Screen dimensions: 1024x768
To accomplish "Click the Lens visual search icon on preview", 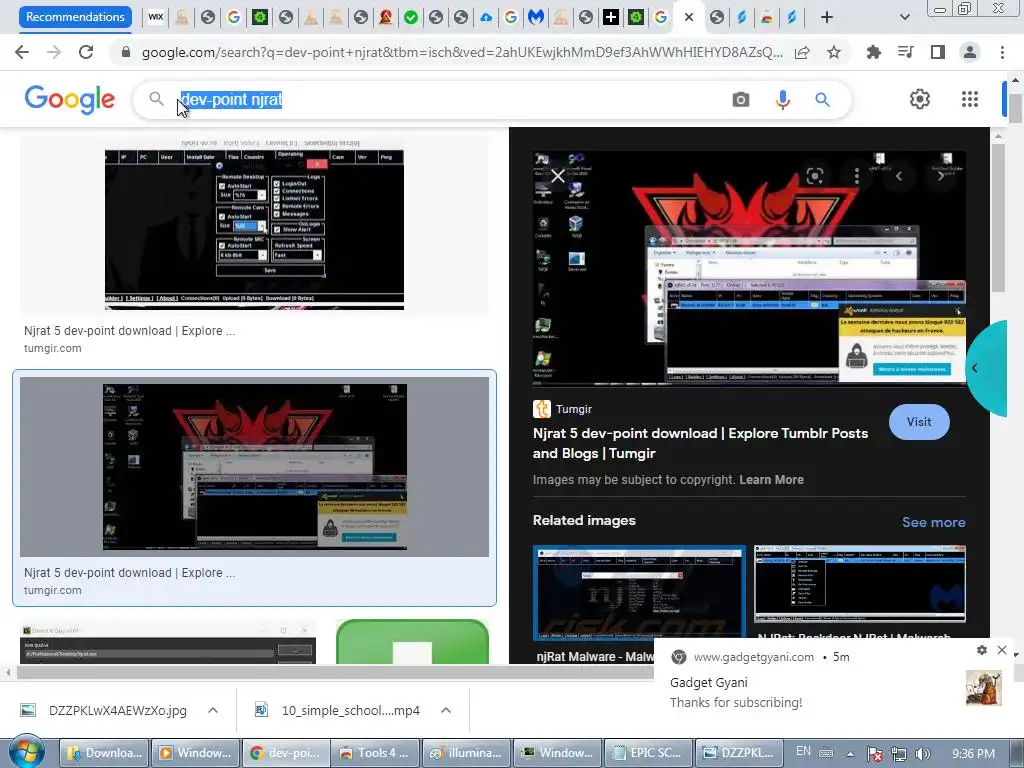I will (814, 176).
